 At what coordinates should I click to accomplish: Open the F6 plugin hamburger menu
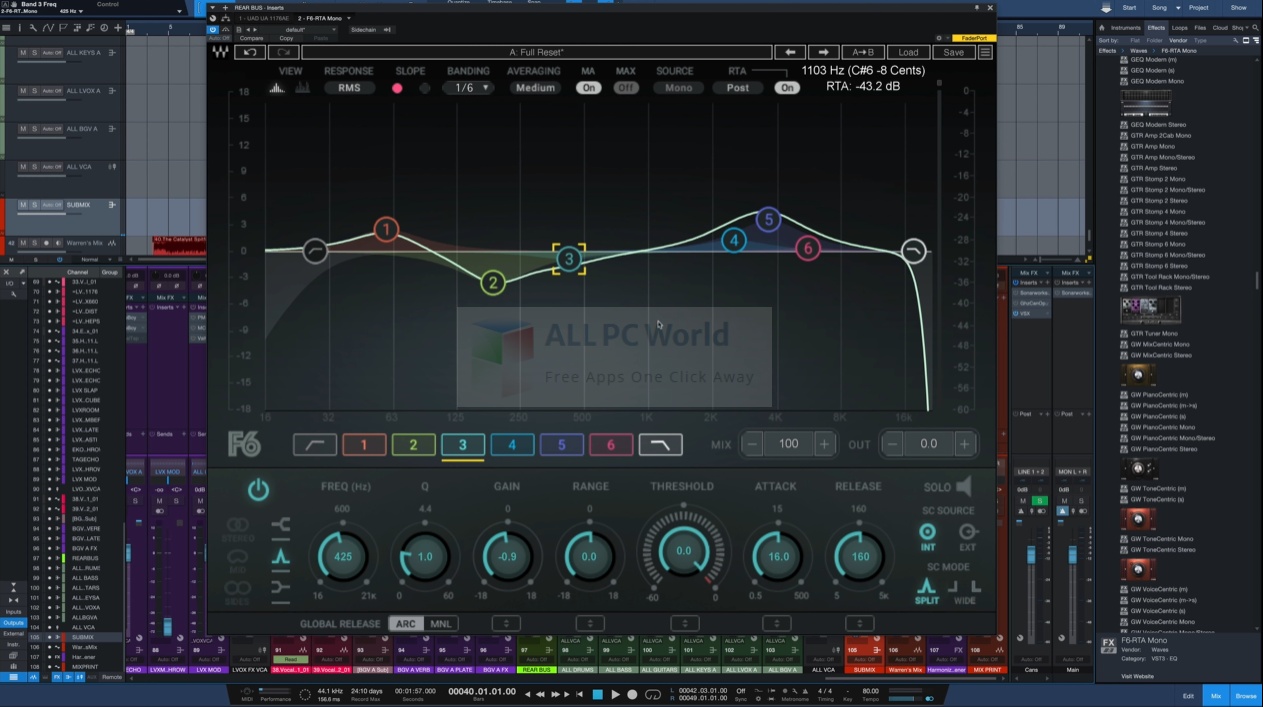985,52
